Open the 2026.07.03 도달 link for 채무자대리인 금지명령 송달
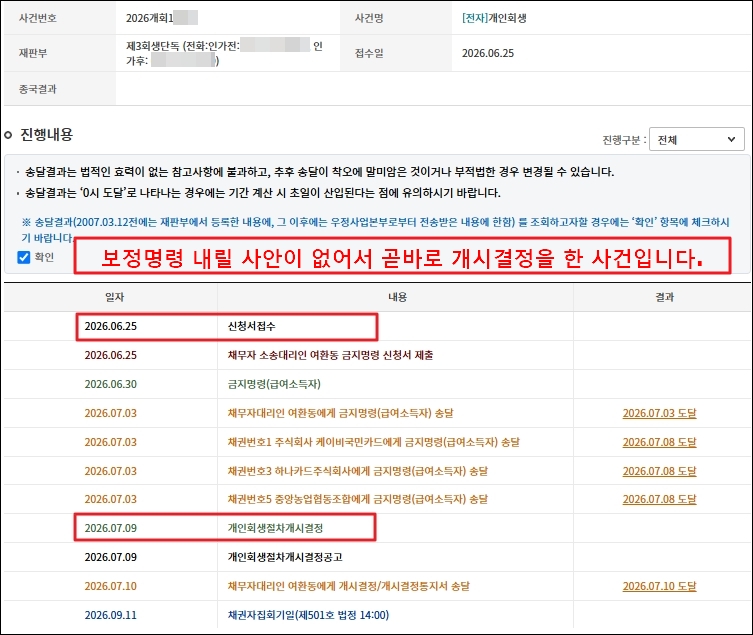This screenshot has height=635, width=753. [x=659, y=413]
